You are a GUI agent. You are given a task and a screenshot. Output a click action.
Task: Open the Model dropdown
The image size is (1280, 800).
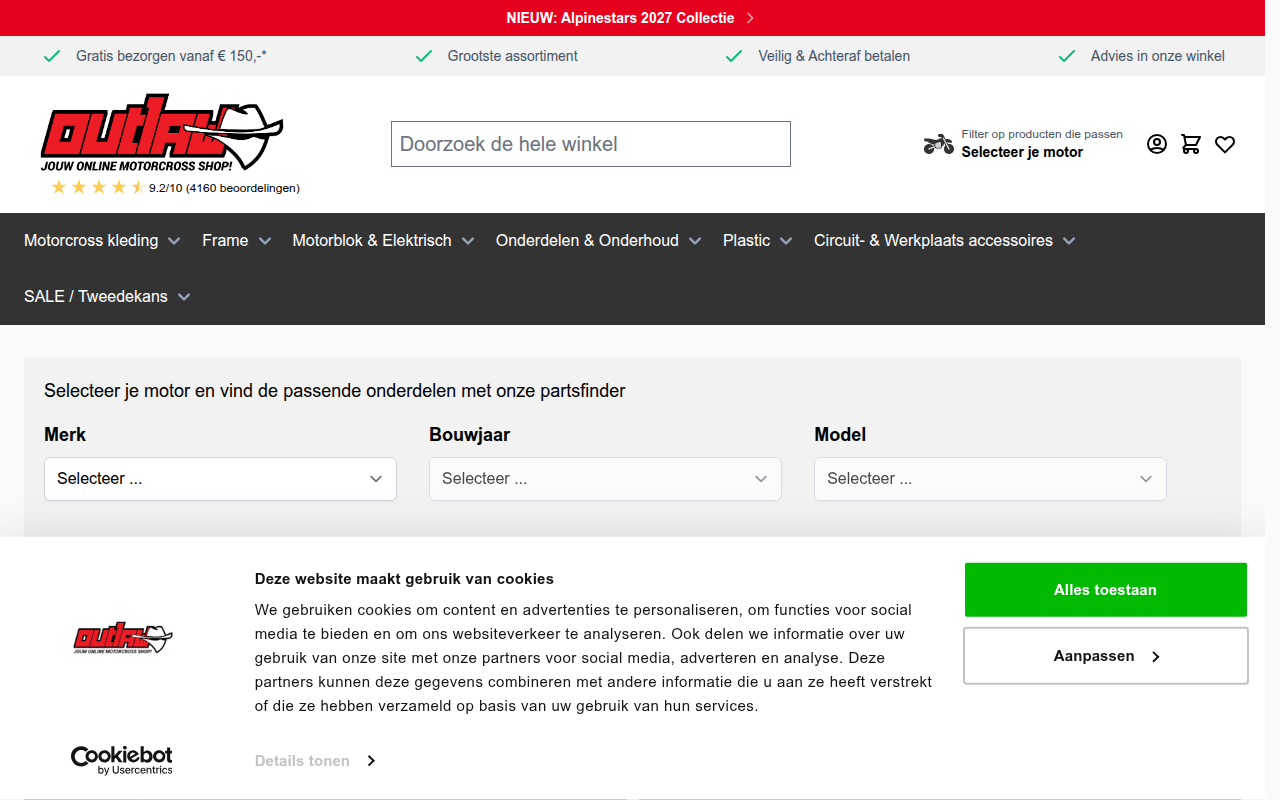990,479
